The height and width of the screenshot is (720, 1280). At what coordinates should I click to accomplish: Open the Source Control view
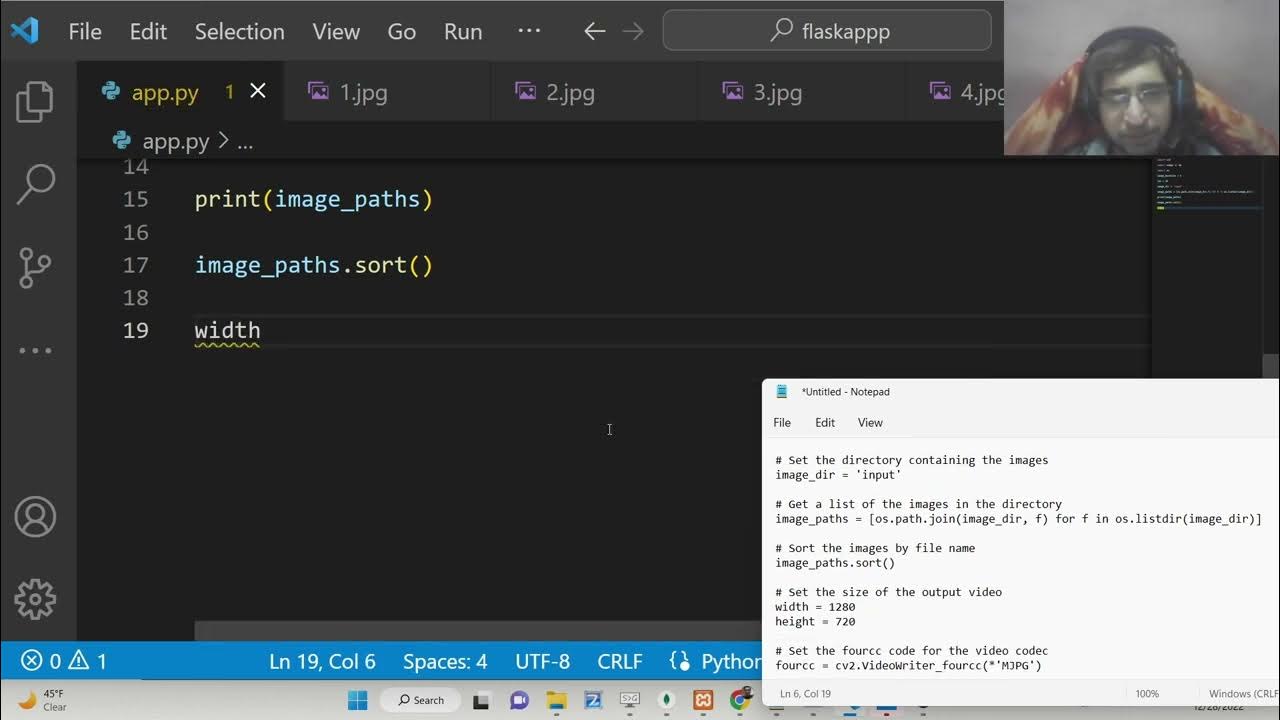(36, 267)
